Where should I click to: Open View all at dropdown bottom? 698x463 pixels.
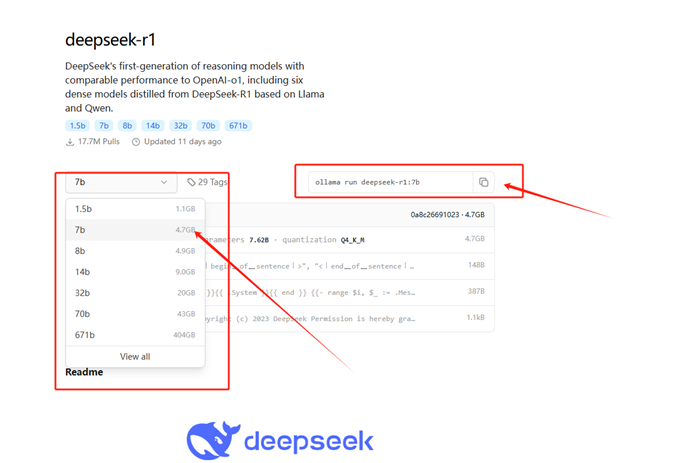point(135,357)
